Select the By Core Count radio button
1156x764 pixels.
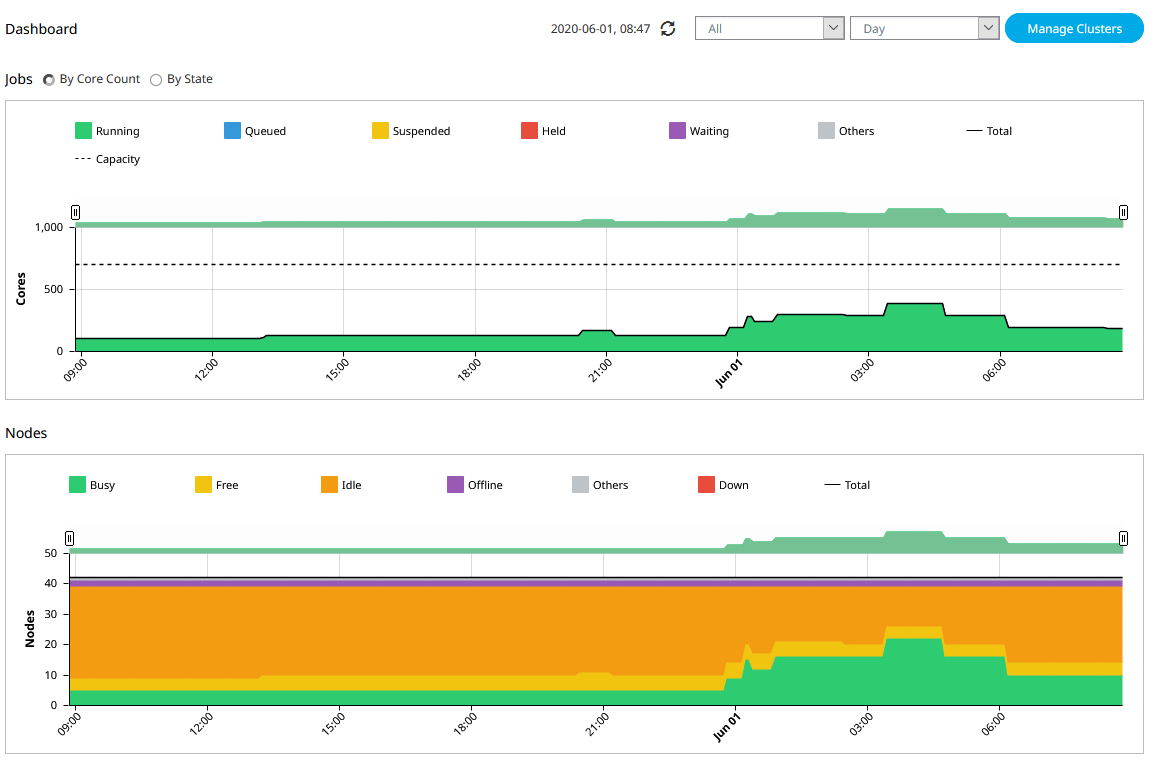click(x=49, y=80)
